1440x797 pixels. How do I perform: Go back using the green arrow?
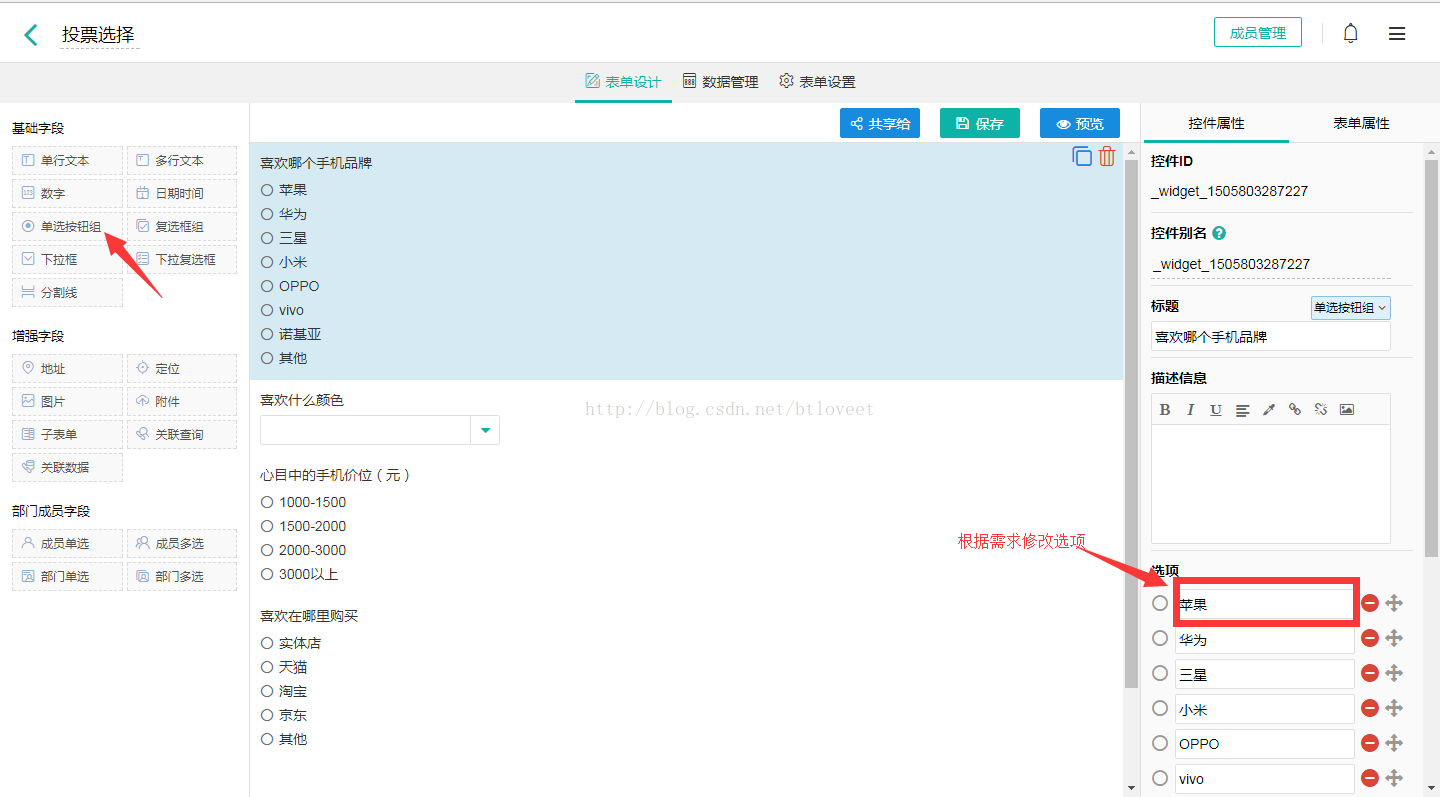[31, 35]
